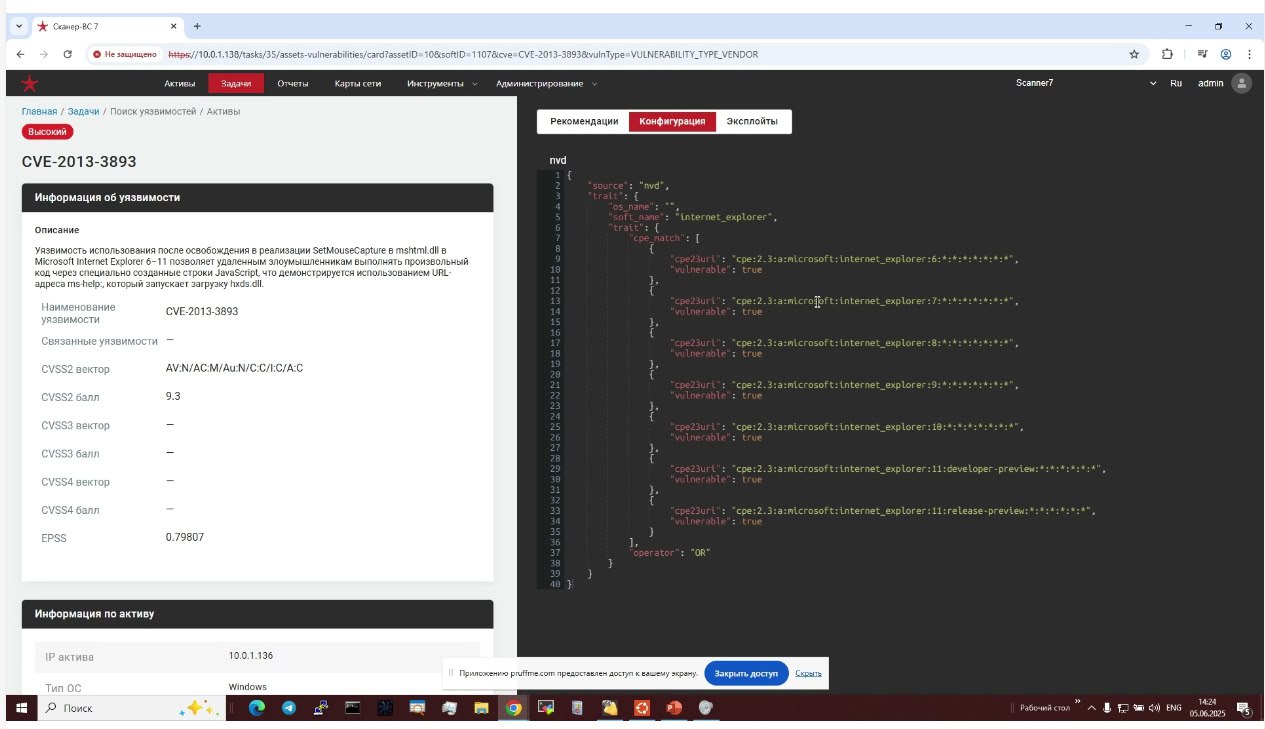Open the Copilot sparkle icon in search
The height and width of the screenshot is (729, 1265).
click(197, 708)
